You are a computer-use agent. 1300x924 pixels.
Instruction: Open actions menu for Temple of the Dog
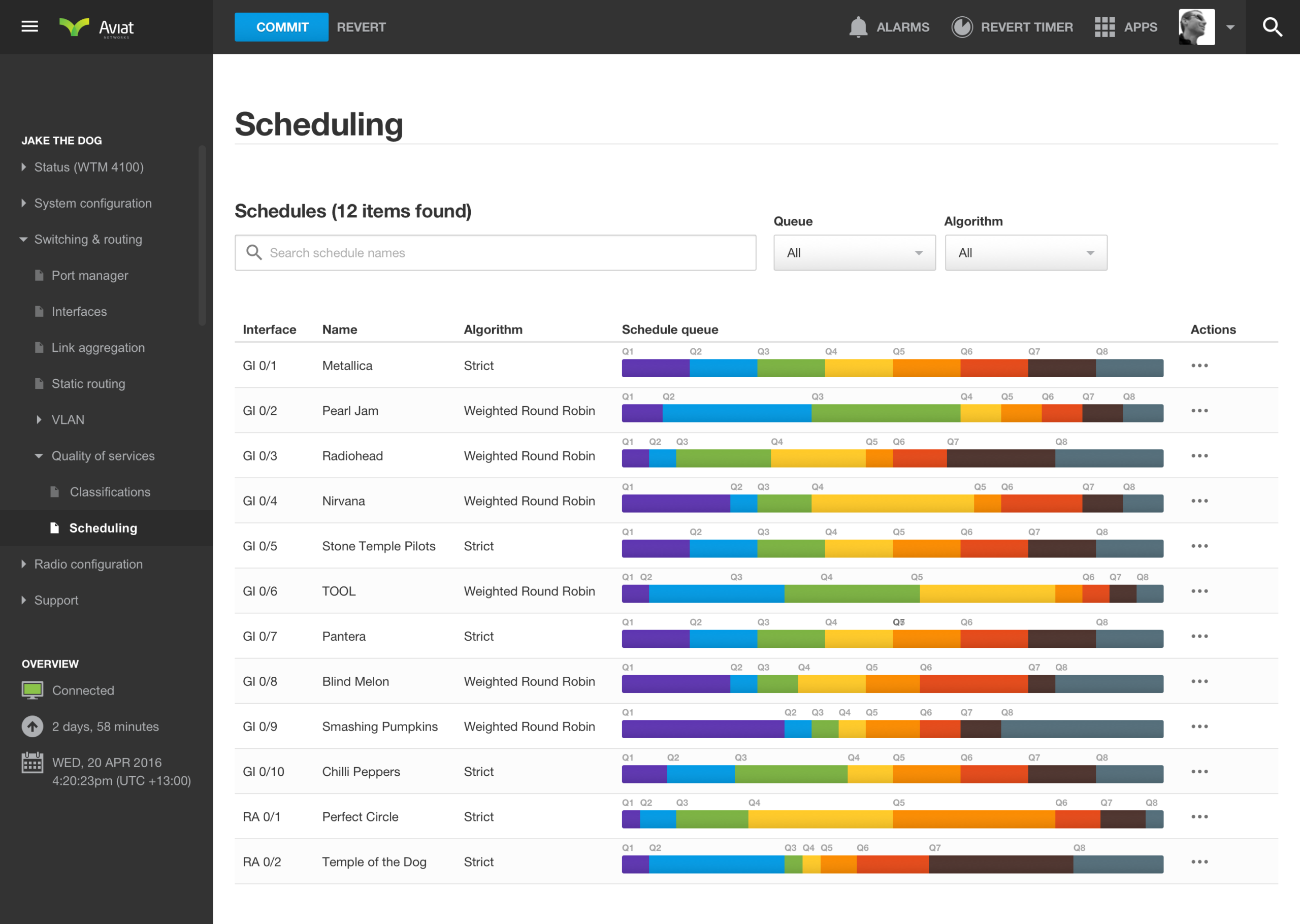point(1199,862)
